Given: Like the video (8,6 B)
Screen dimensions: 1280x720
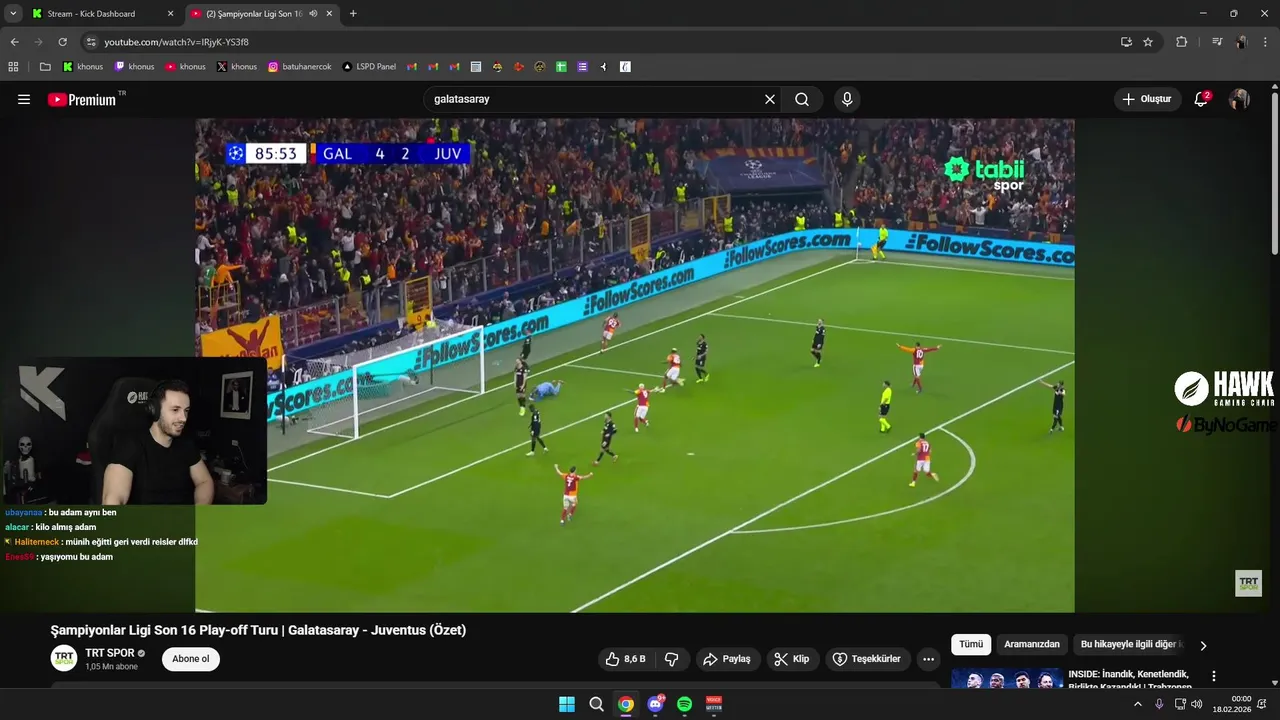Looking at the screenshot, I should pos(626,659).
